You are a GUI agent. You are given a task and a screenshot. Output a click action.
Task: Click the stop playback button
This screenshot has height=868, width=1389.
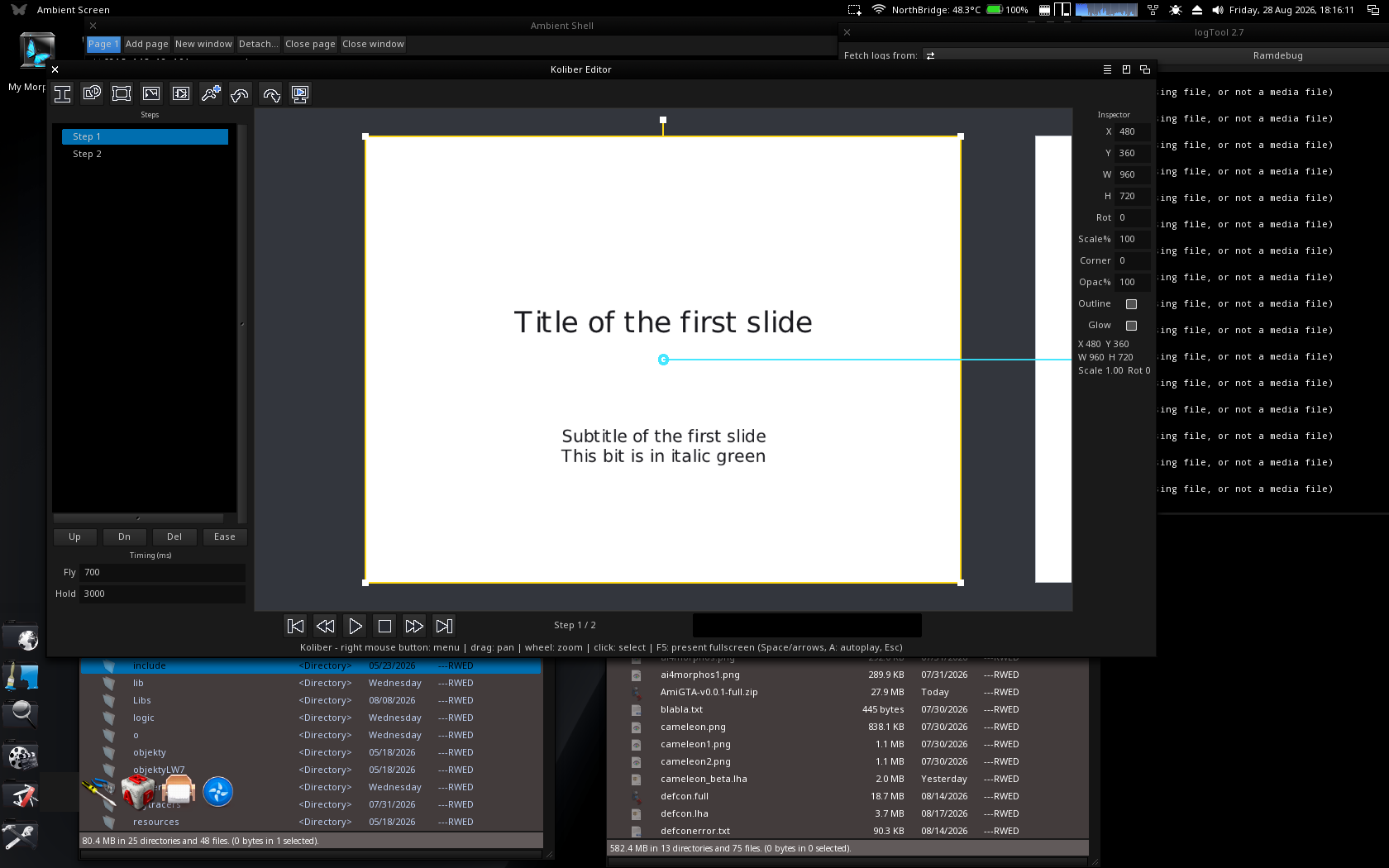(x=384, y=626)
